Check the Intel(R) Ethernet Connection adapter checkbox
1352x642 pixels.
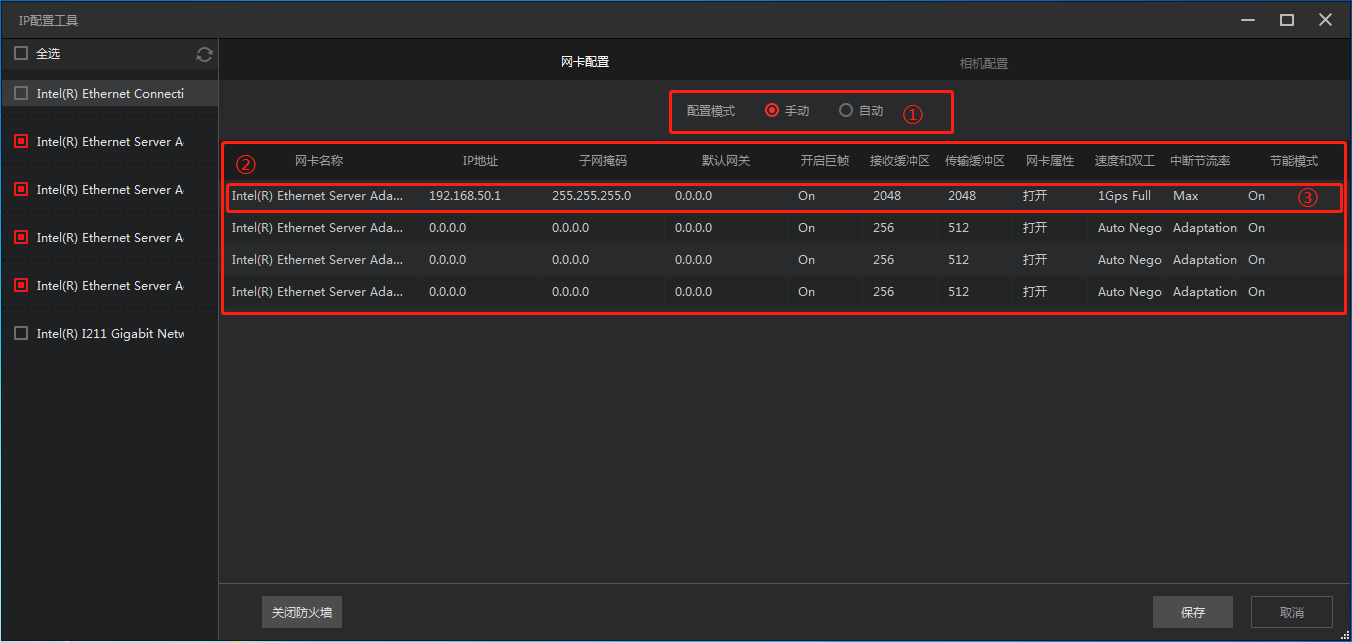(21, 94)
